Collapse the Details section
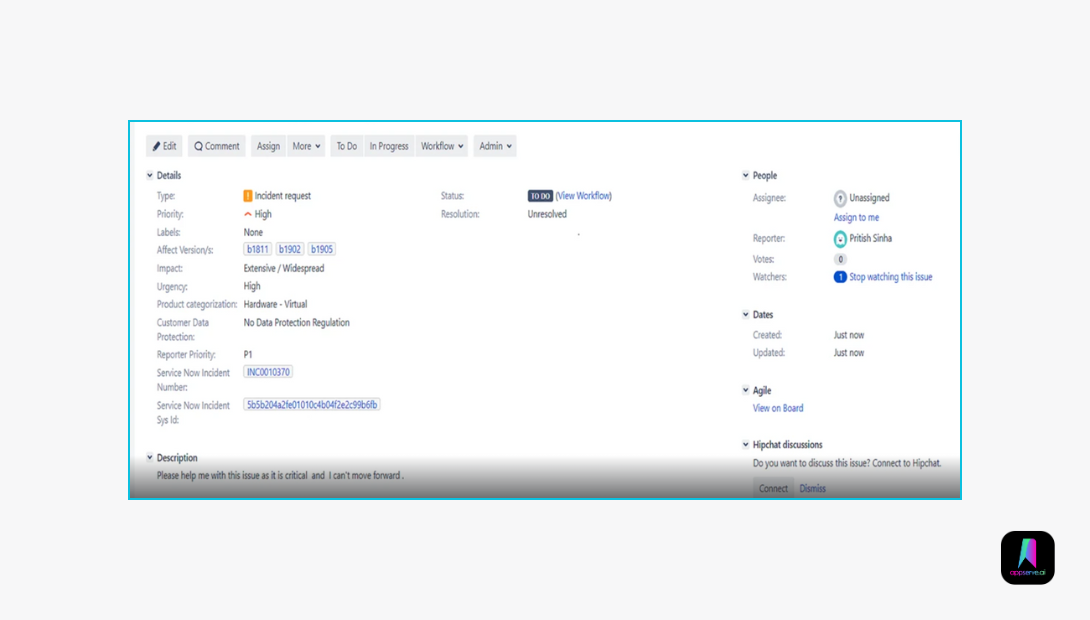Screen dimensions: 1090x620 coord(149,175)
